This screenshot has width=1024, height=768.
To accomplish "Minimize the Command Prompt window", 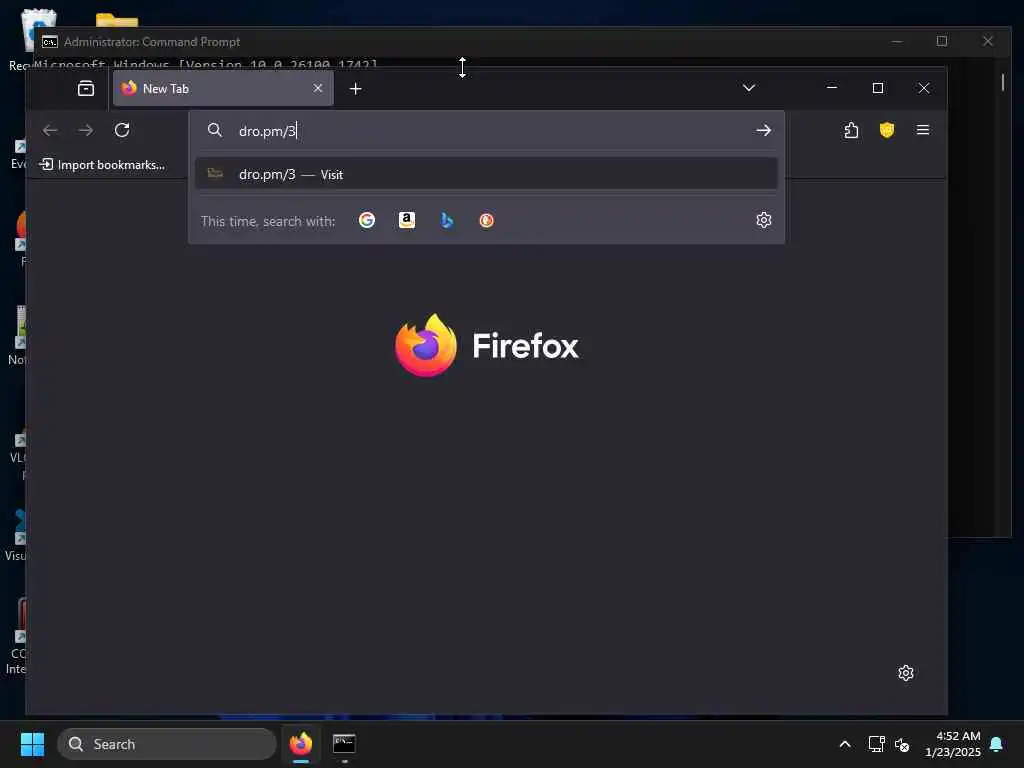I will [x=897, y=41].
